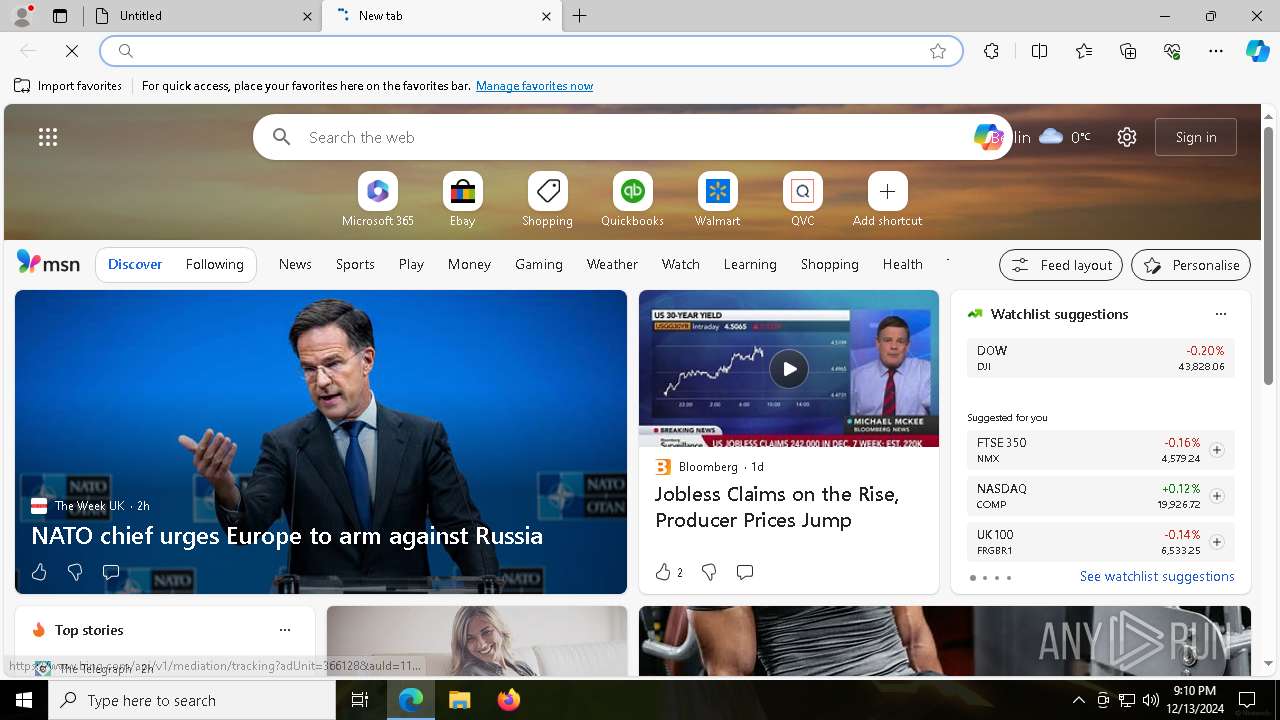This screenshot has height=720, width=1280.
Task: Open File Explorer from taskbar
Action: point(459,700)
